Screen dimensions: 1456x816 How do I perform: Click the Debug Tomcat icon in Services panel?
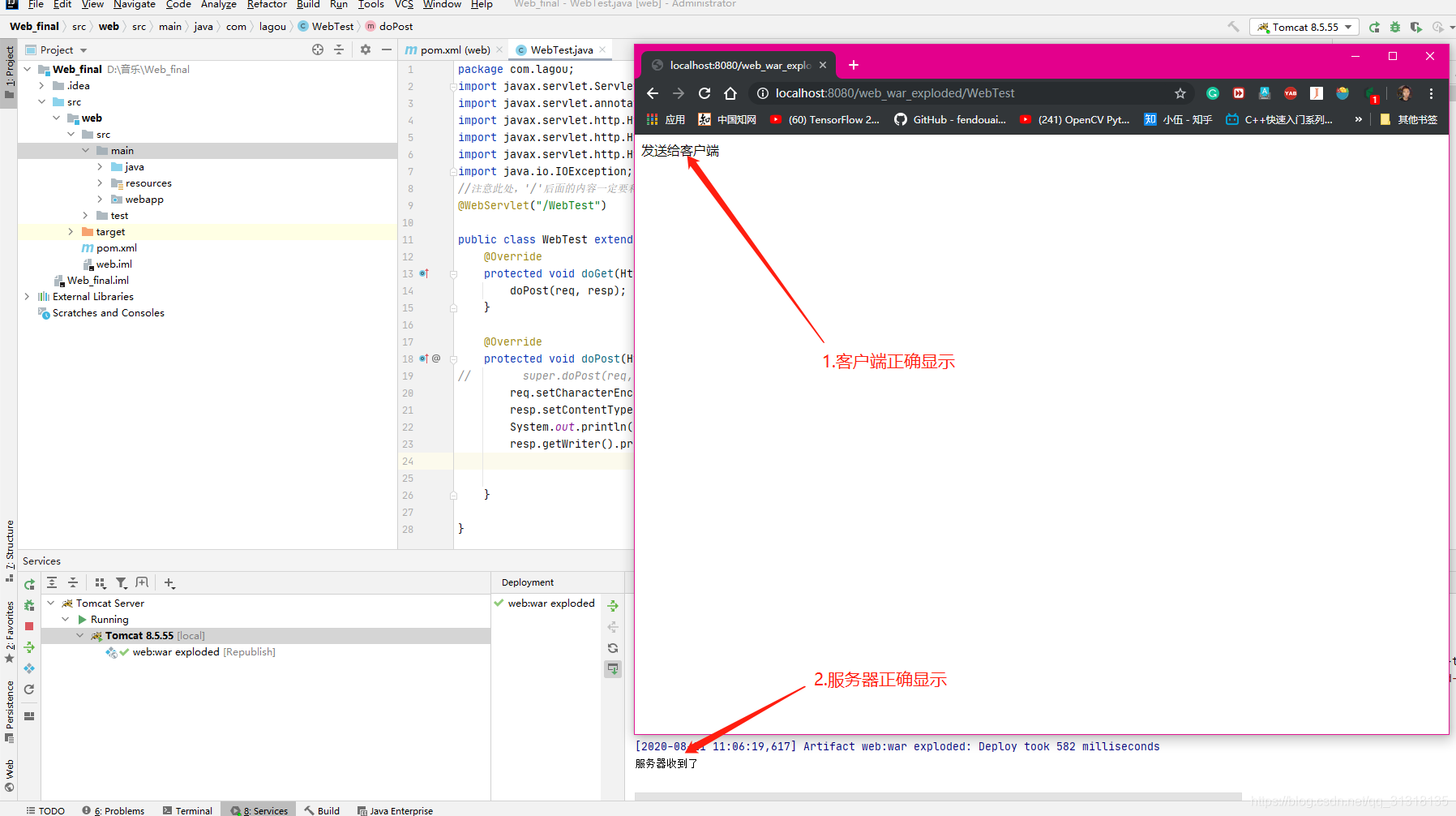point(30,605)
